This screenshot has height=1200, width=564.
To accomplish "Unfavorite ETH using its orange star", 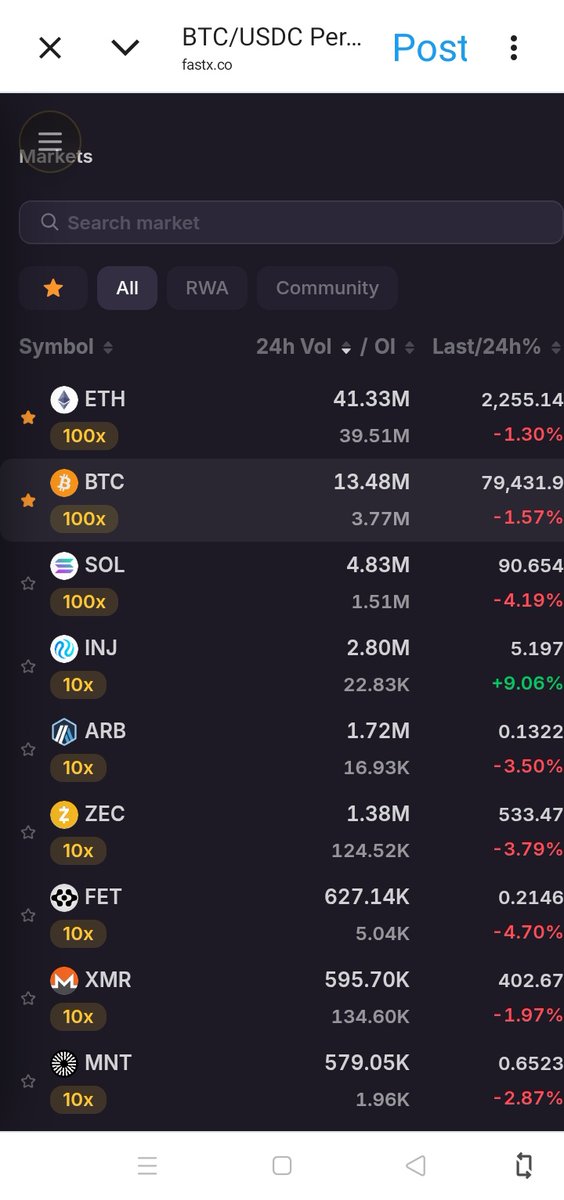I will [28, 418].
